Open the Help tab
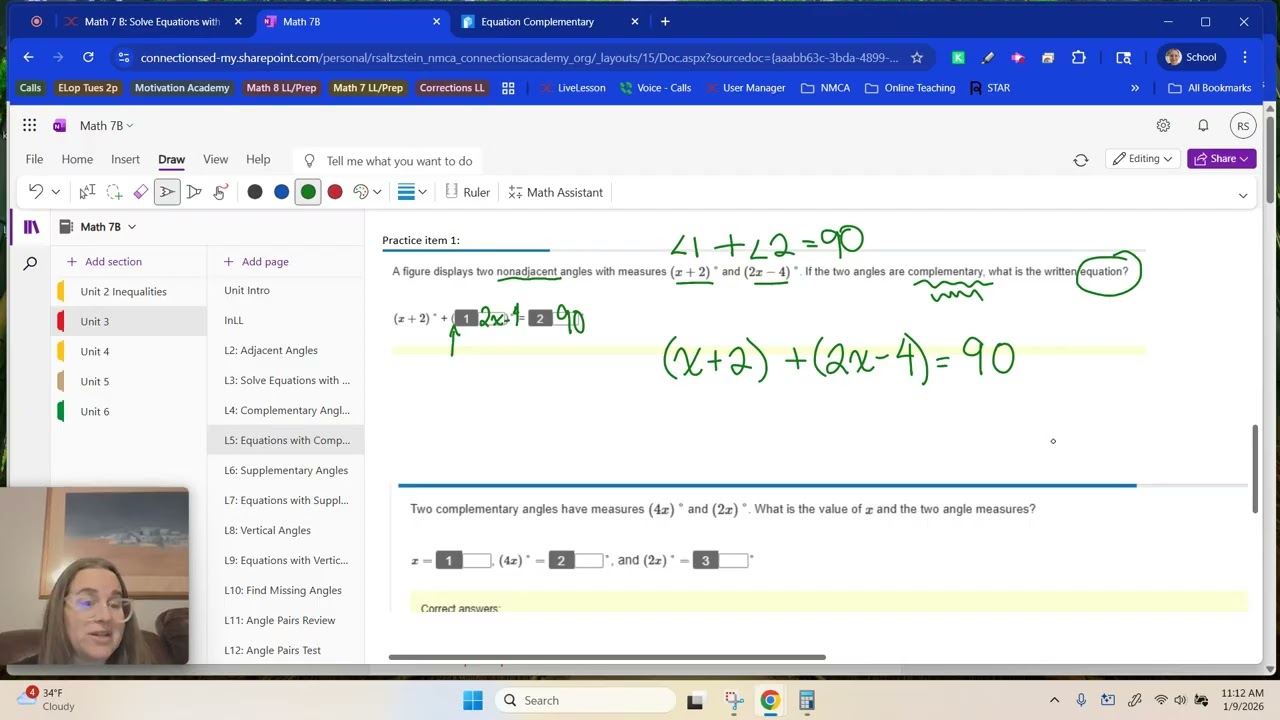 pos(258,159)
